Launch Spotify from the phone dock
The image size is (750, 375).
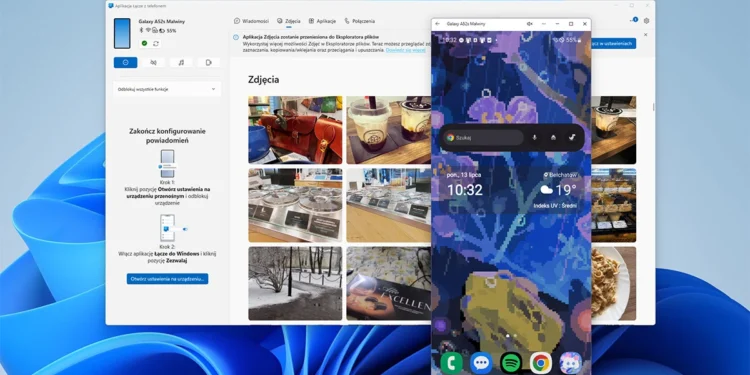pos(511,363)
